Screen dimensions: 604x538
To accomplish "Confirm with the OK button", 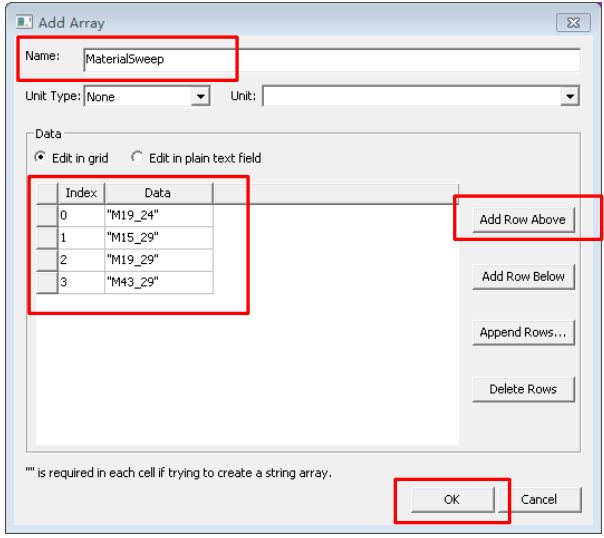I will point(452,500).
